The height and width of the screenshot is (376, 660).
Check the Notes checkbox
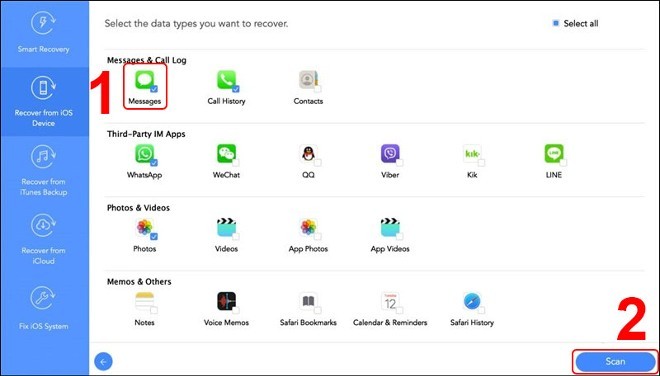click(x=154, y=310)
